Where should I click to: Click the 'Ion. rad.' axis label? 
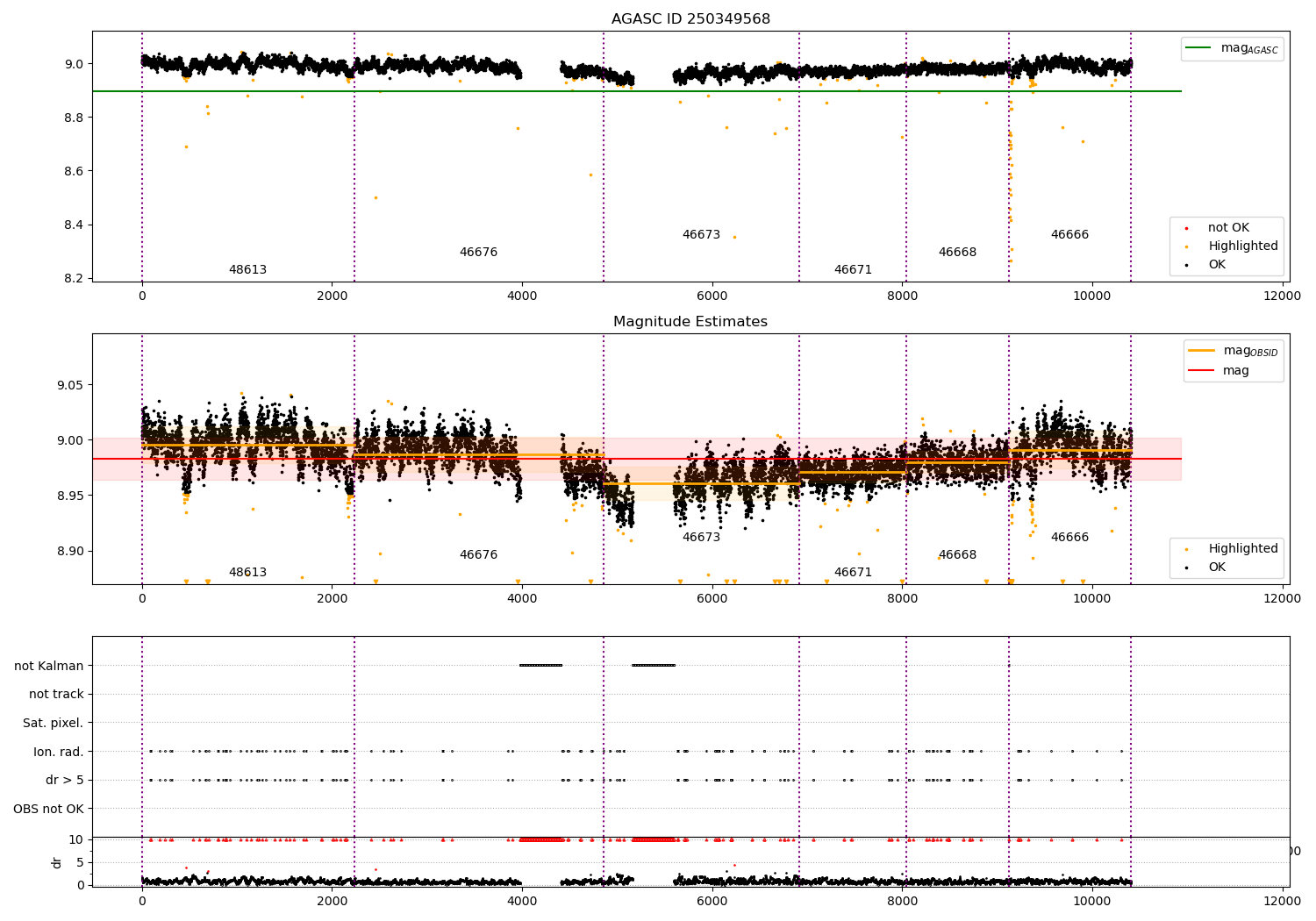pyautogui.click(x=59, y=752)
